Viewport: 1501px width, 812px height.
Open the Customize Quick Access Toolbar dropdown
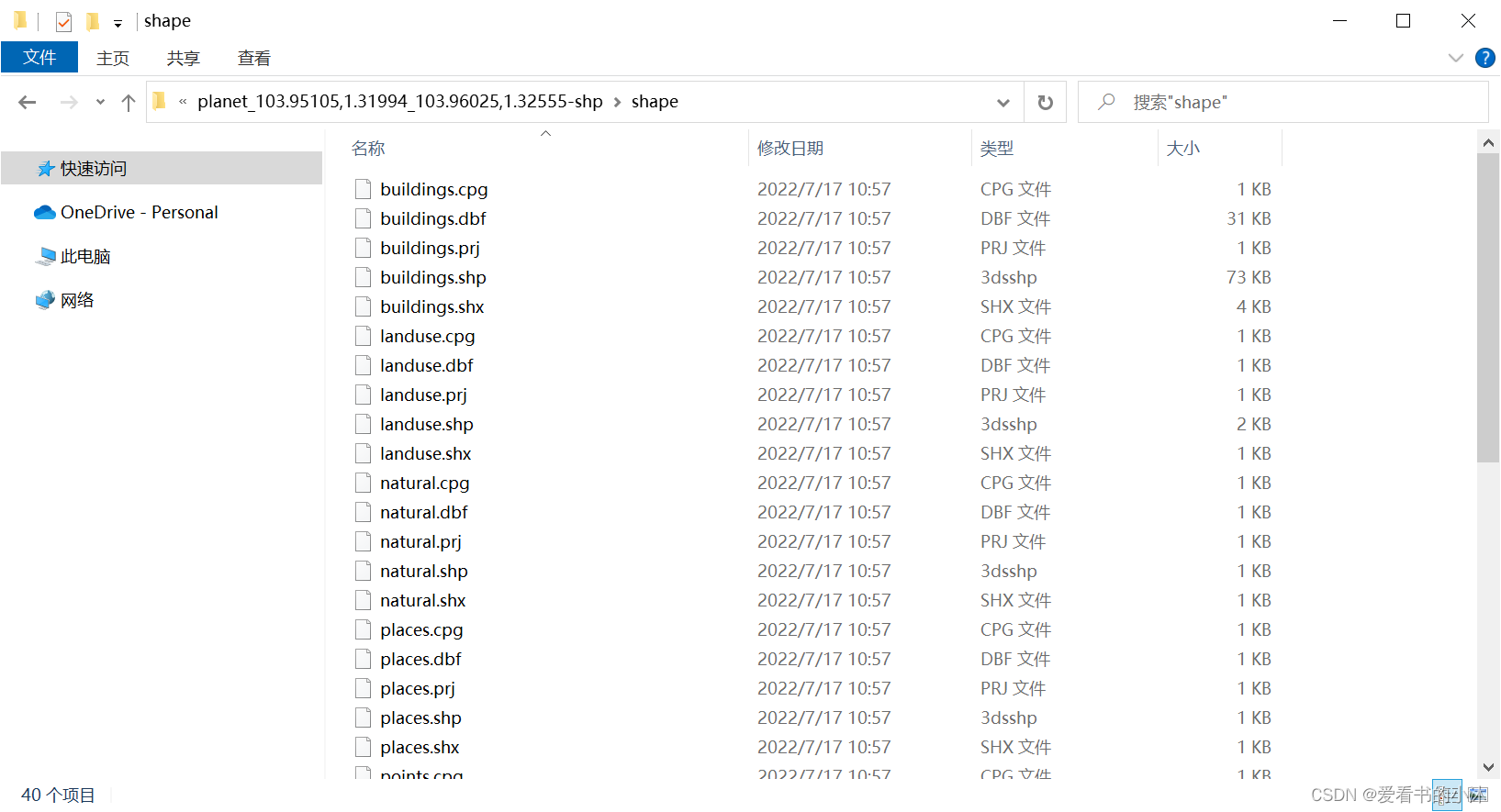click(x=118, y=23)
